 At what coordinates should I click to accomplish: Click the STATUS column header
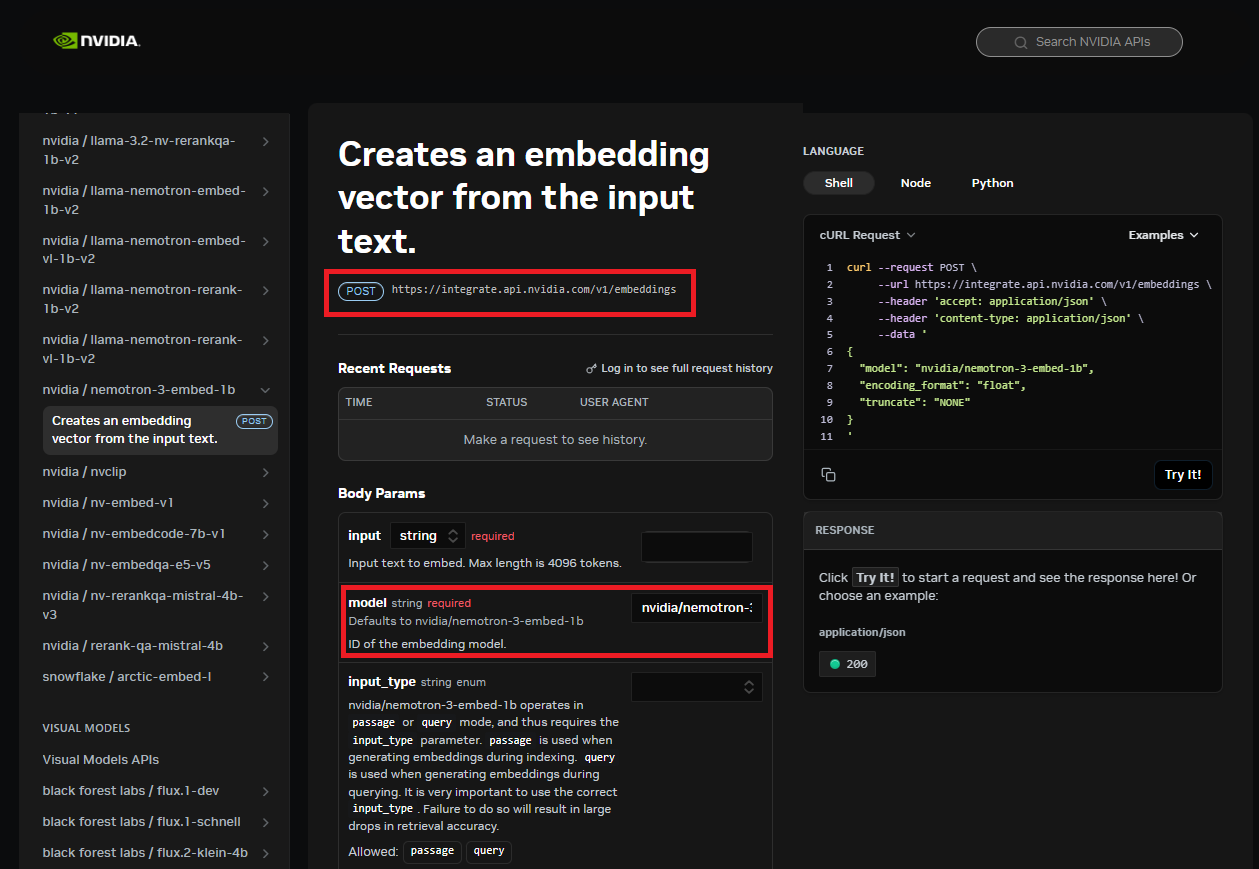pos(506,402)
